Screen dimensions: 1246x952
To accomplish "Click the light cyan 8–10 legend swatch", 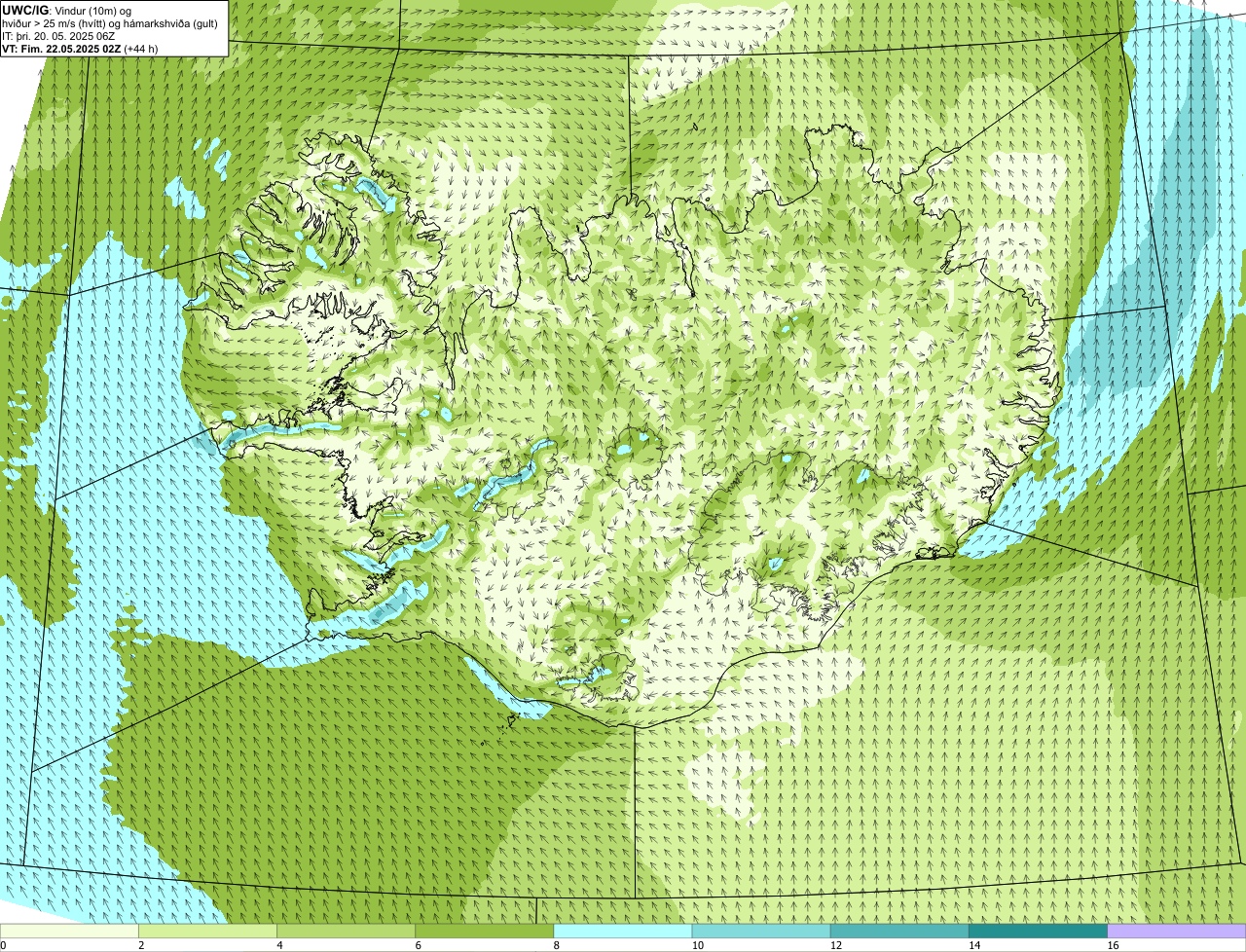I will pos(623,931).
